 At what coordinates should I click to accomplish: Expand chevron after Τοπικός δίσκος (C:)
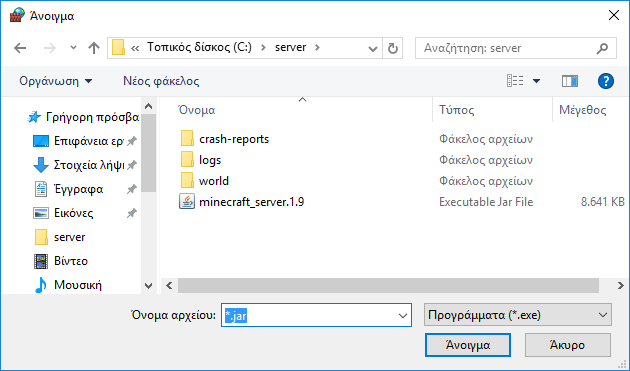tap(263, 48)
